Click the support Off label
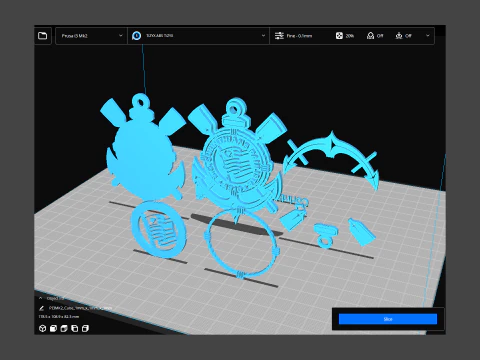Viewport: 480px width, 360px height. pyautogui.click(x=380, y=36)
